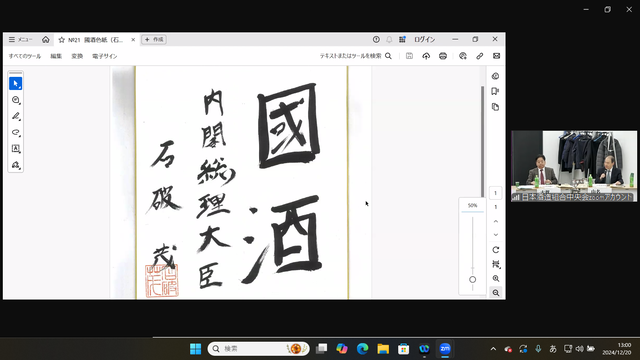Pick the zoom marquee tool in left toolbar
The height and width of the screenshot is (360, 640).
(x=16, y=100)
